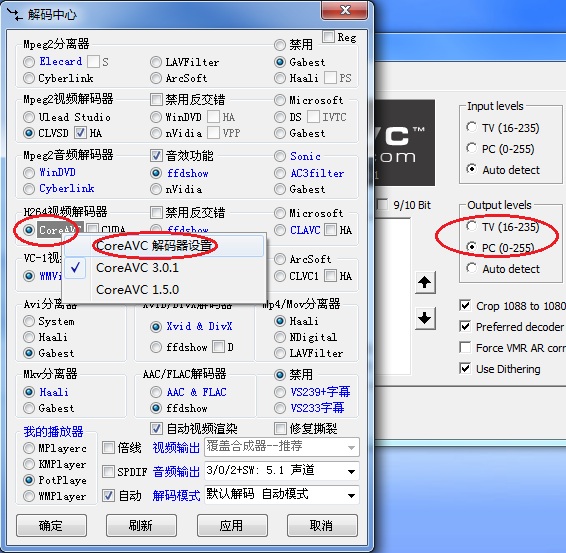This screenshot has width=566, height=553.
Task: Enable 禁用反交错 in Mpeg2视频解码器 section
Action: tap(156, 100)
